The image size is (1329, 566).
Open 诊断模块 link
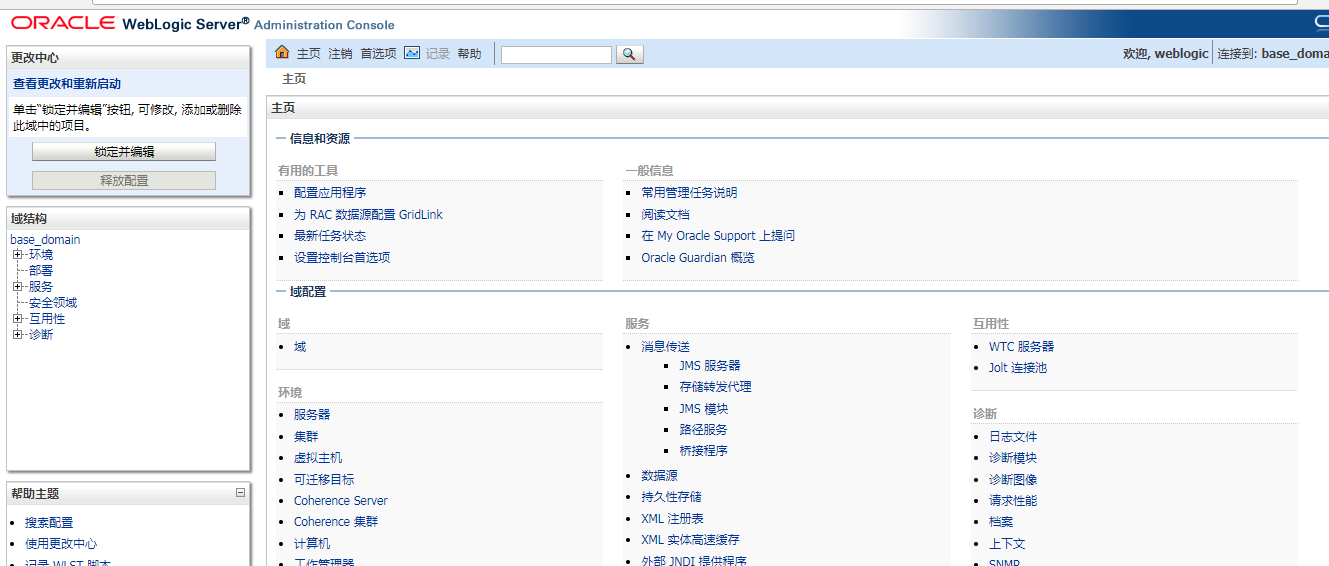click(1013, 458)
